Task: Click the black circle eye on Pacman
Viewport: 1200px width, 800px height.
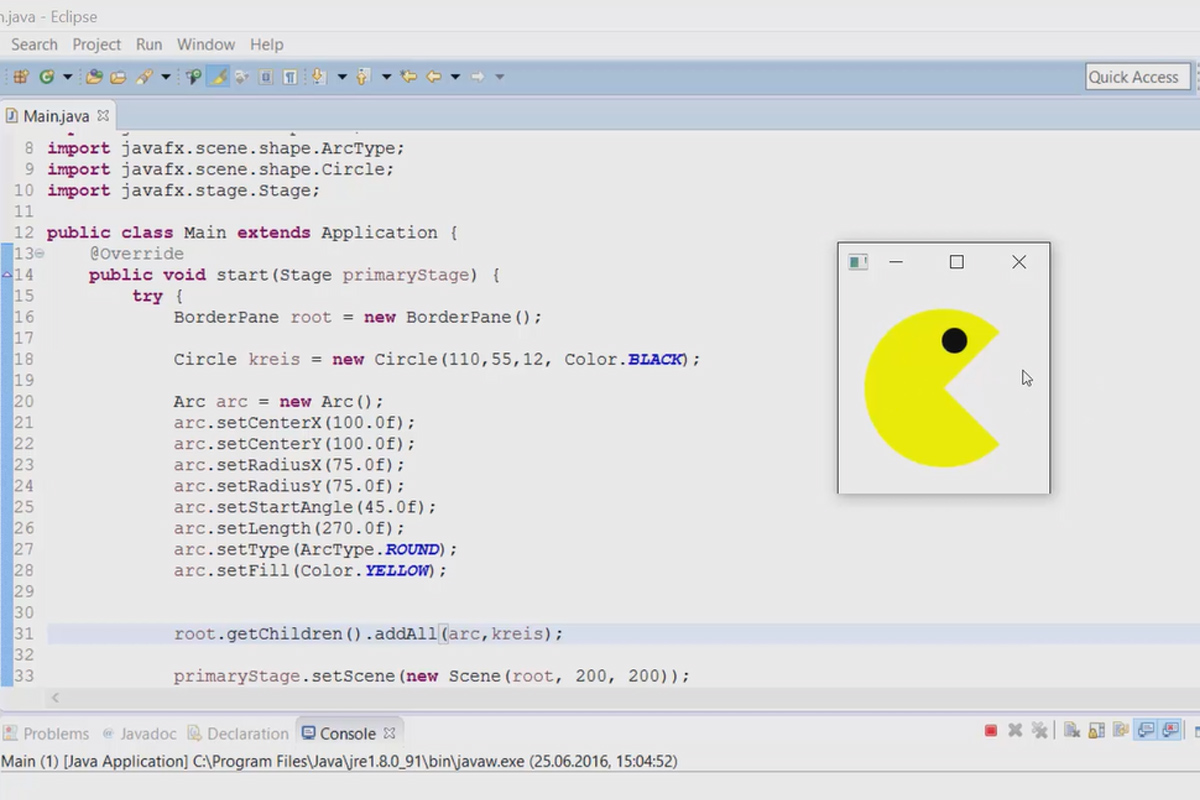Action: point(954,340)
